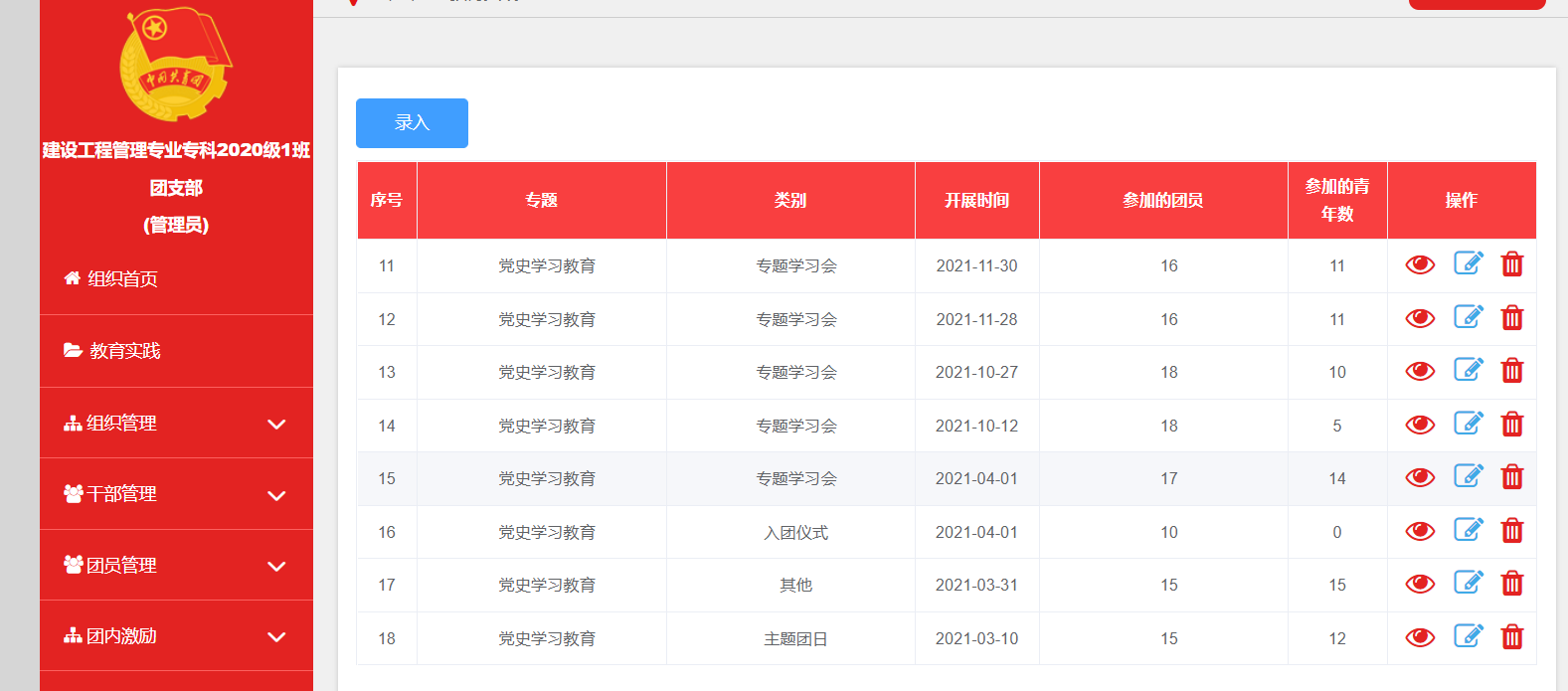This screenshot has height=691, width=1568.
Task: Expand the 干部管理 submenu arrow
Action: [x=276, y=495]
